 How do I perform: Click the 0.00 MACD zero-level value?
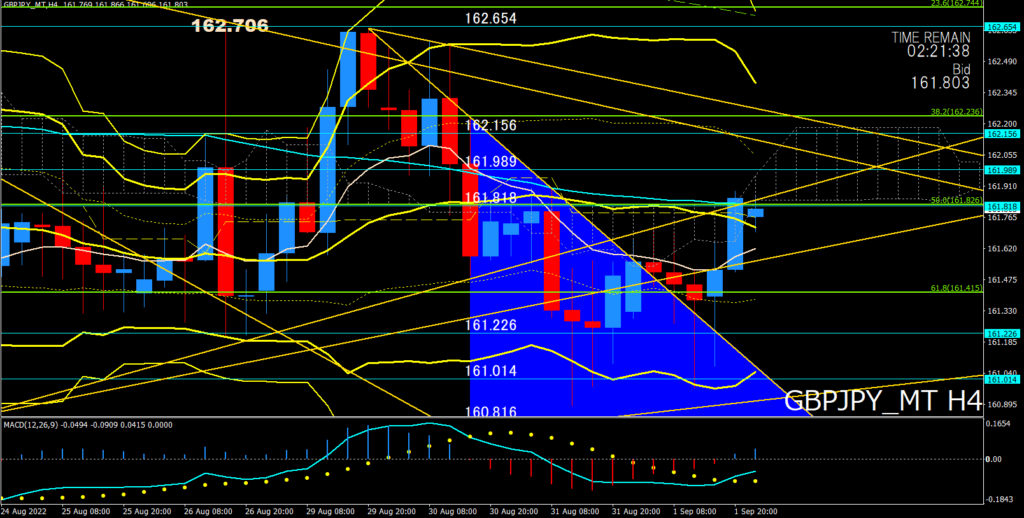(x=993, y=459)
